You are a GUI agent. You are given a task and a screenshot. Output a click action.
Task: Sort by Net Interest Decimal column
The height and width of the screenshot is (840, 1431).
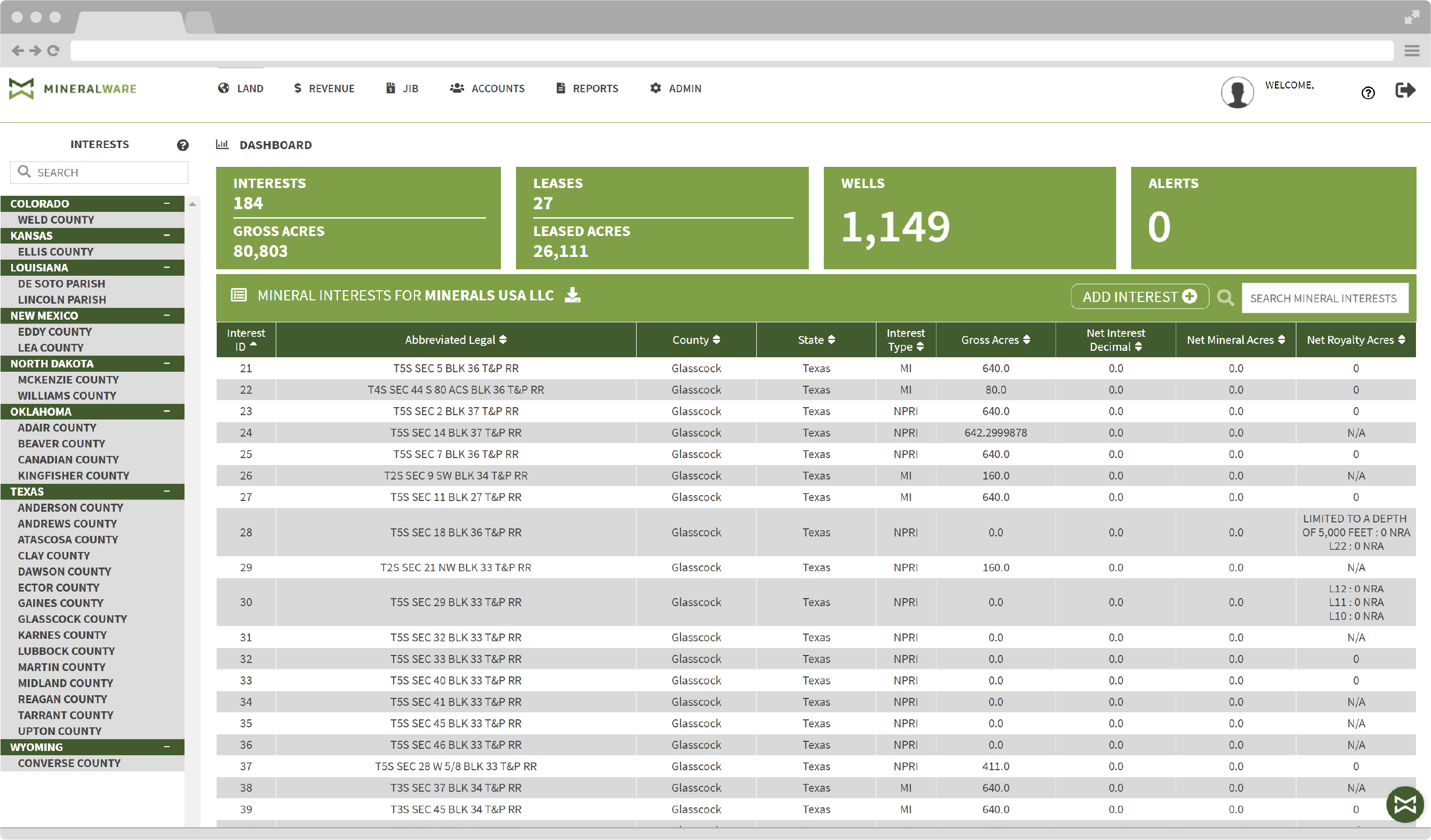pyautogui.click(x=1115, y=340)
